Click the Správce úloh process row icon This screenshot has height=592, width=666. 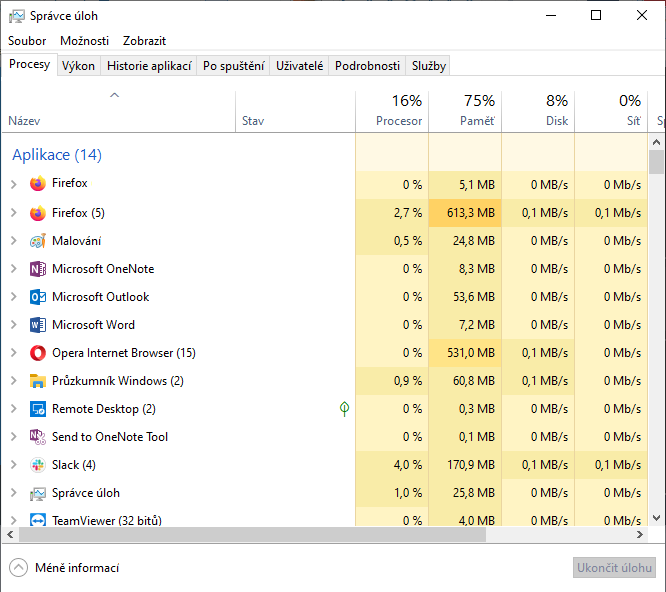38,493
